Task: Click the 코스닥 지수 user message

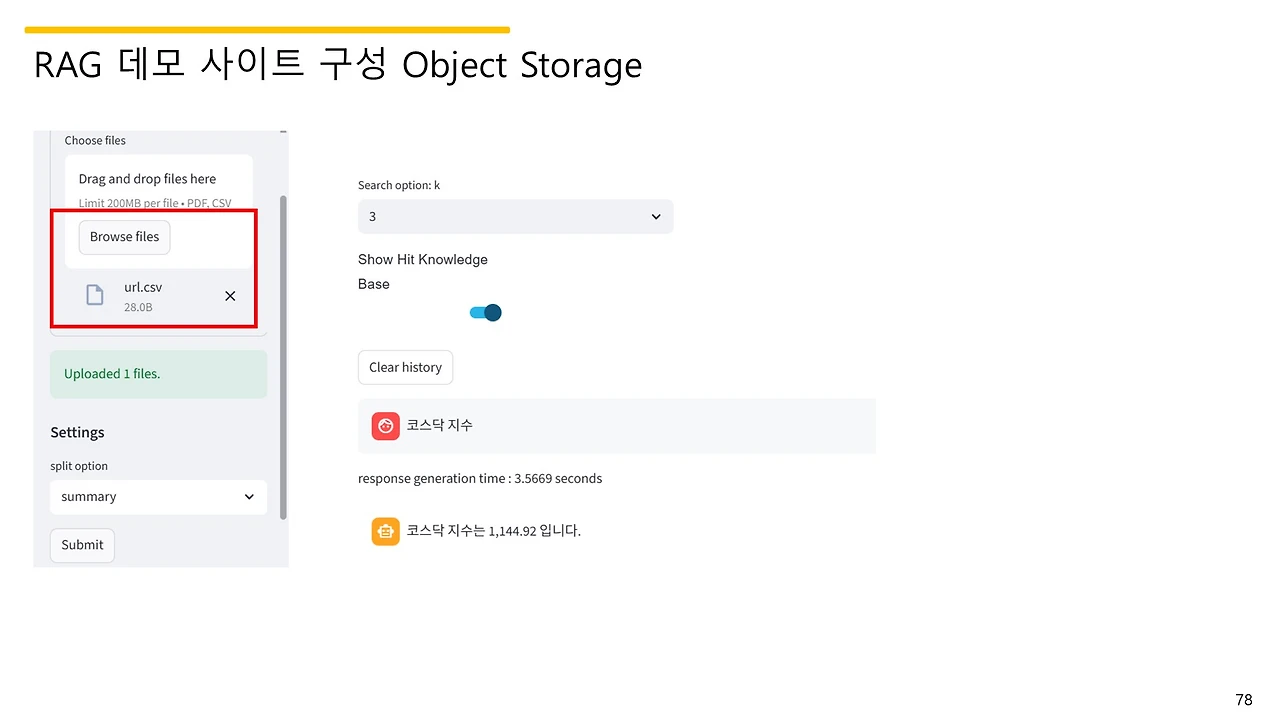Action: pos(439,426)
